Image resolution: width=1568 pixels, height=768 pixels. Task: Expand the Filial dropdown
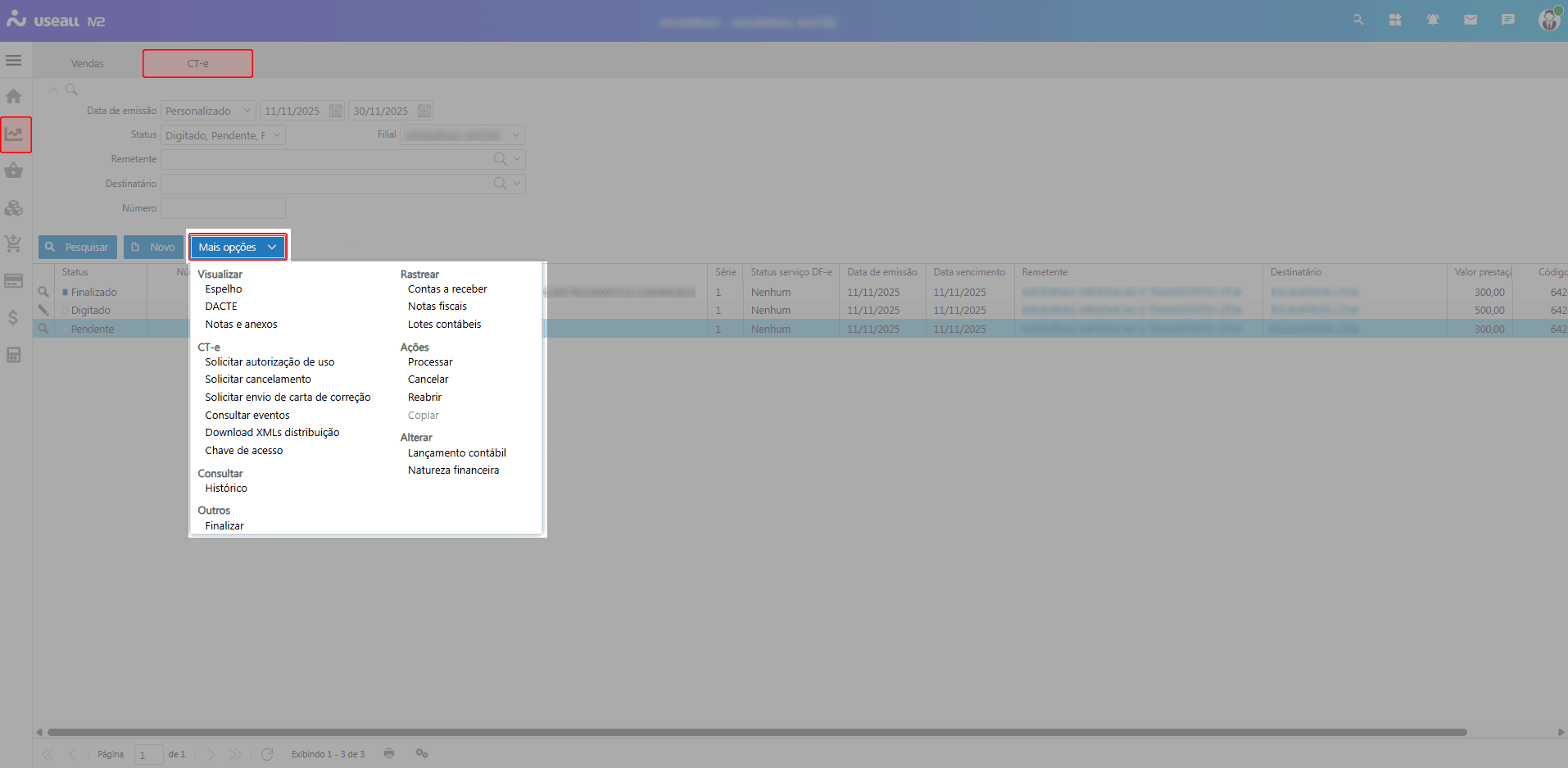[x=516, y=135]
